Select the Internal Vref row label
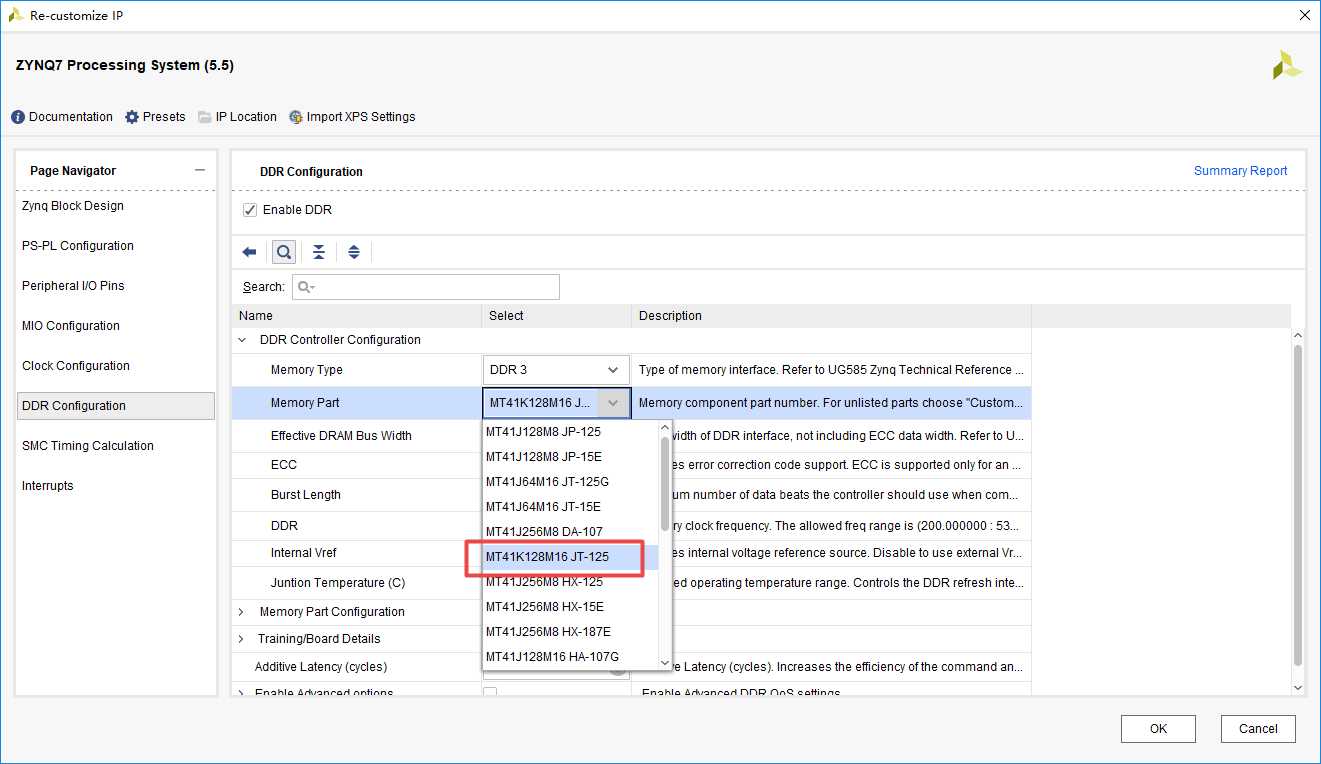Image resolution: width=1321 pixels, height=764 pixels. tap(303, 553)
